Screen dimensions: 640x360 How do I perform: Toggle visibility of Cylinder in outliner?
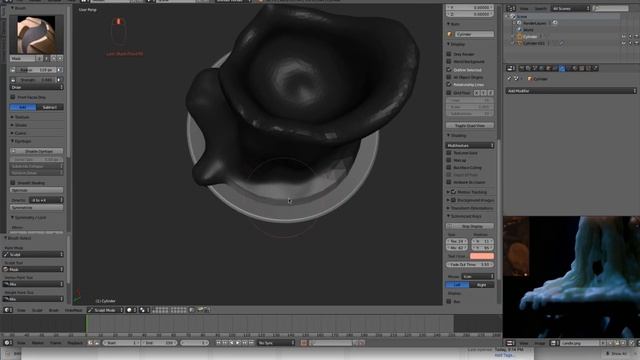click(x=624, y=36)
